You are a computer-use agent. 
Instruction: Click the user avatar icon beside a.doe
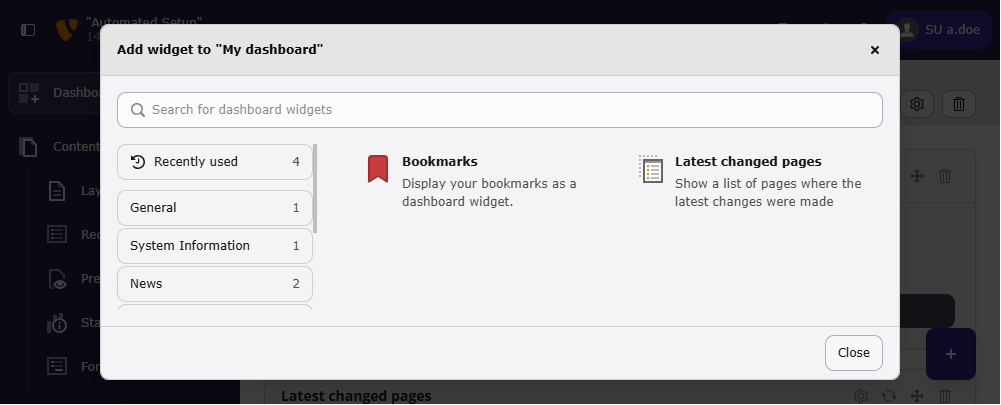907,29
